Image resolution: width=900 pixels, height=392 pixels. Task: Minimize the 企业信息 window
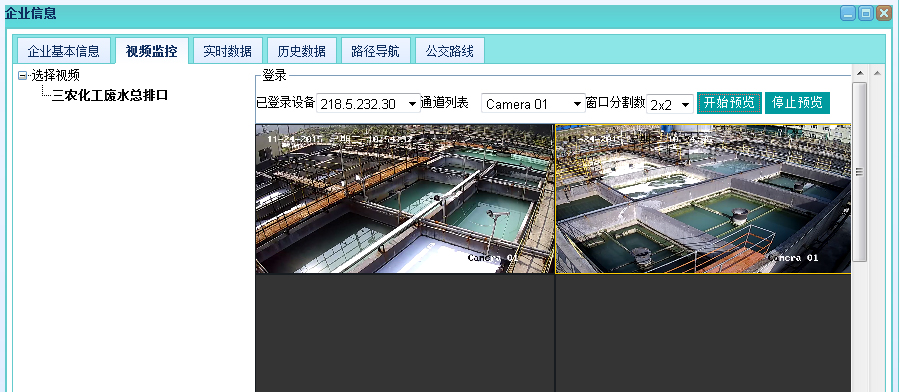(848, 13)
